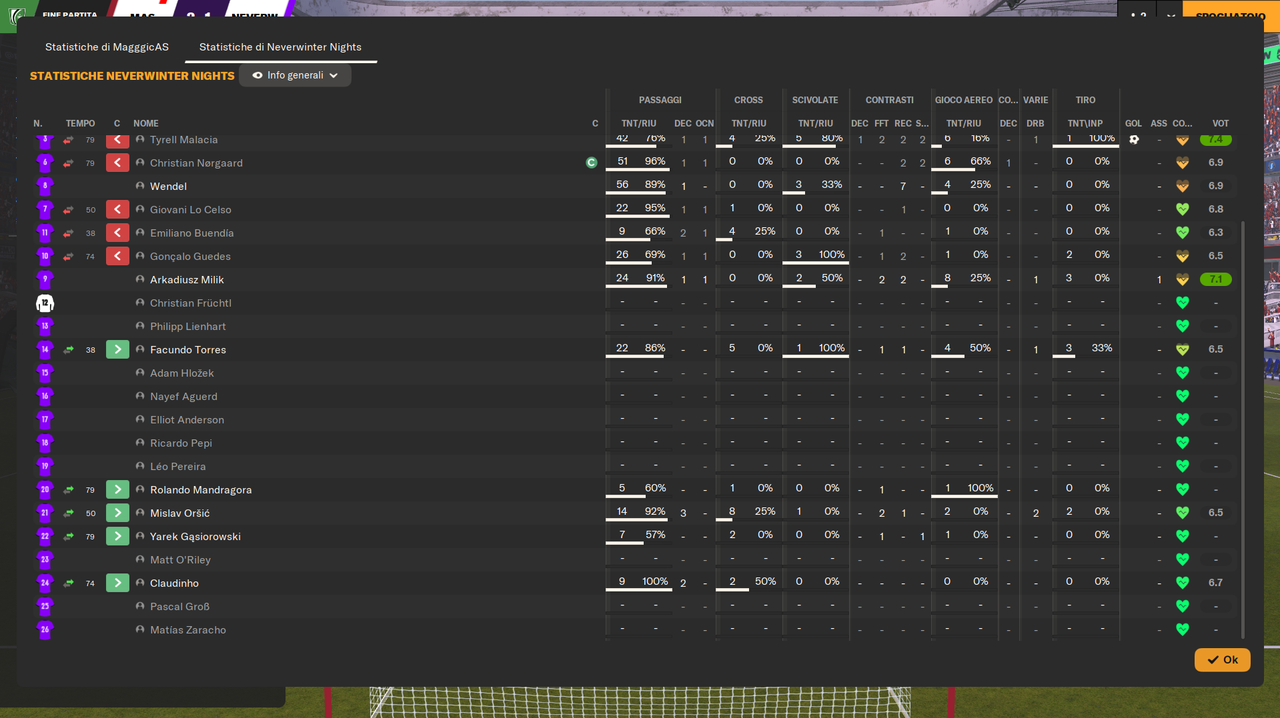1280x718 pixels.
Task: Sort by the ASS column header
Action: coord(1159,124)
